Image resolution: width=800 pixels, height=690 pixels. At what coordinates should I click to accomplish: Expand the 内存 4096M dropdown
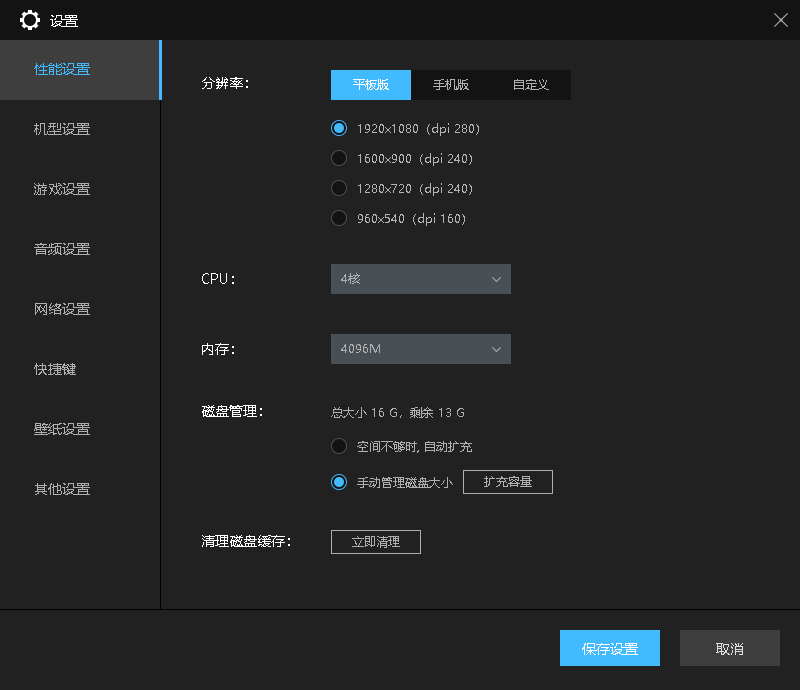click(420, 349)
